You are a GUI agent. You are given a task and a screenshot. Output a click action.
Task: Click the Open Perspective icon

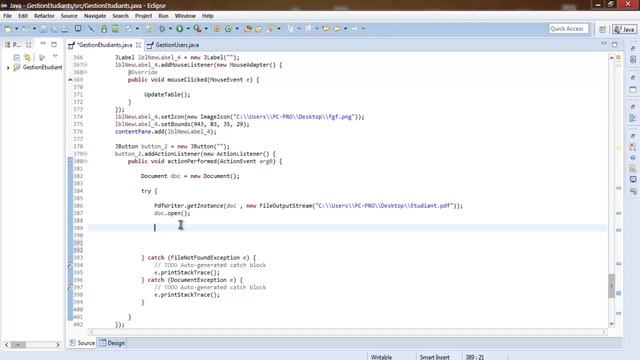(x=603, y=29)
